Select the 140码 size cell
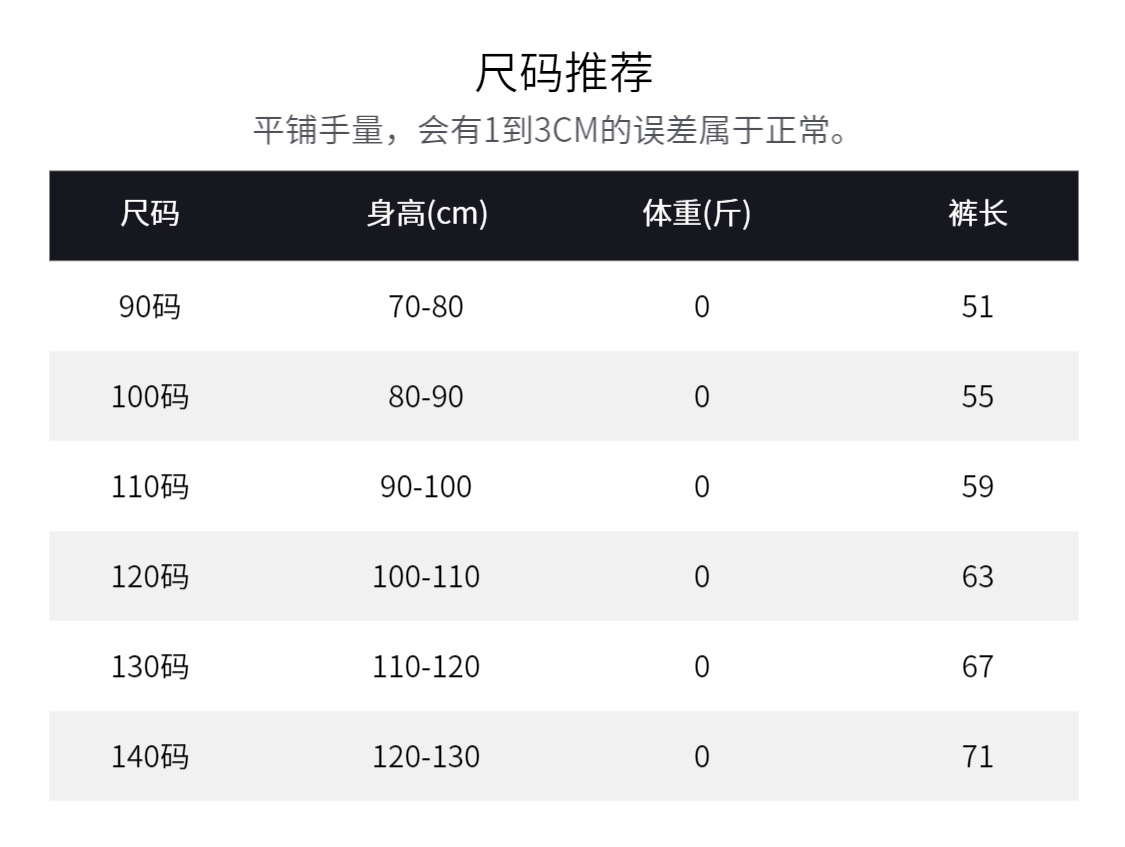This screenshot has height=847, width=1125. tap(150, 757)
